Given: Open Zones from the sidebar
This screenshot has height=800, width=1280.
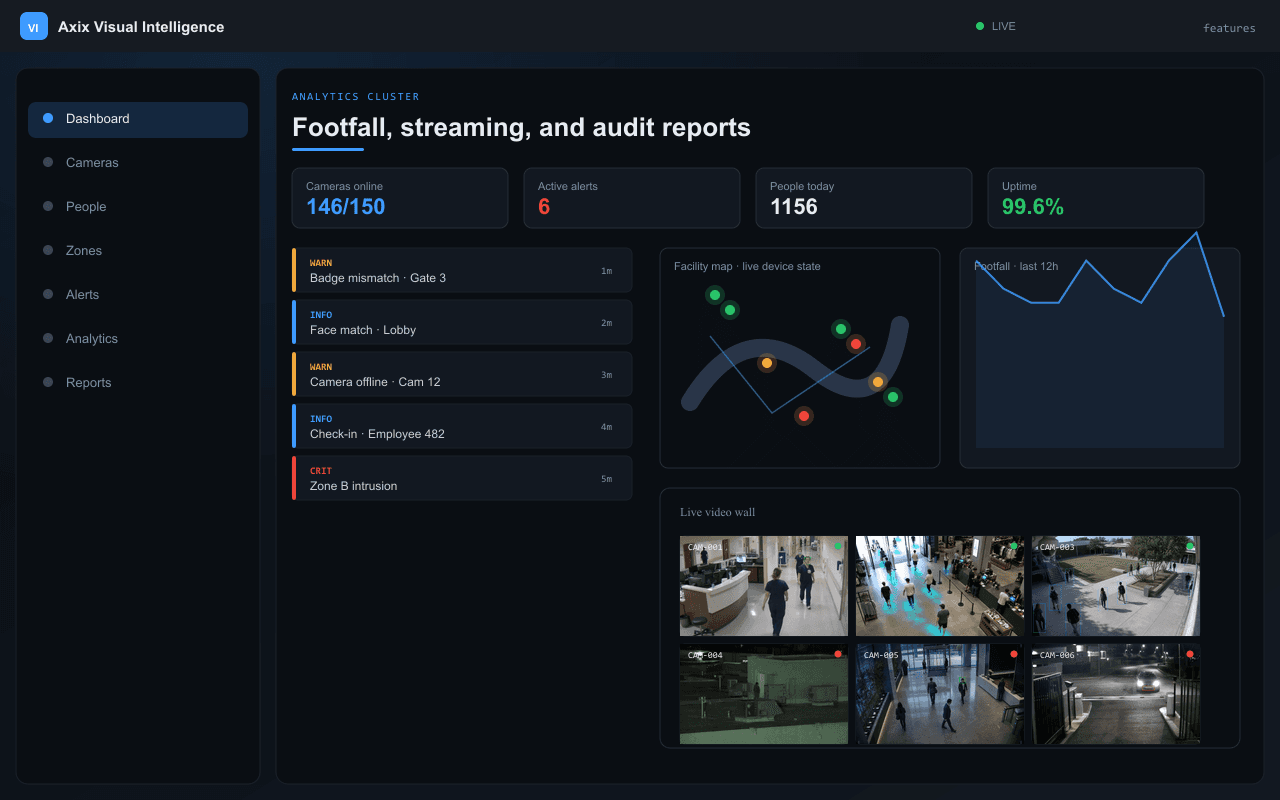Looking at the screenshot, I should (138, 251).
